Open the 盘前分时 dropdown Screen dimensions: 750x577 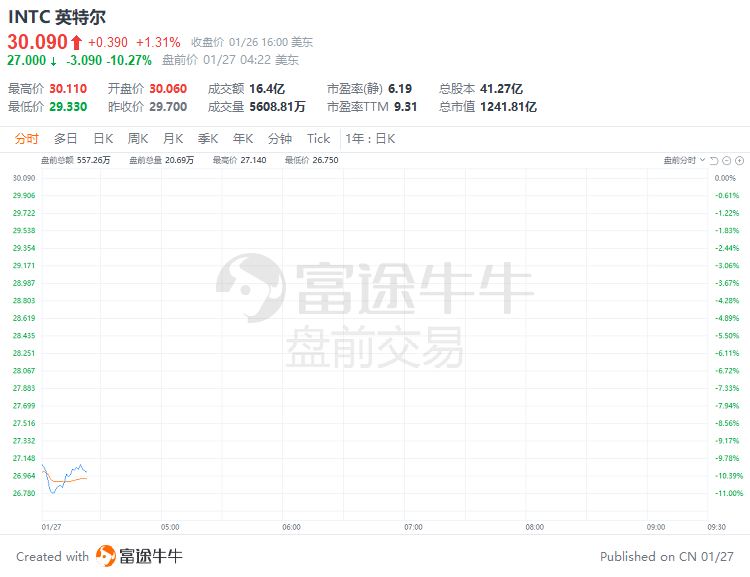pos(684,160)
